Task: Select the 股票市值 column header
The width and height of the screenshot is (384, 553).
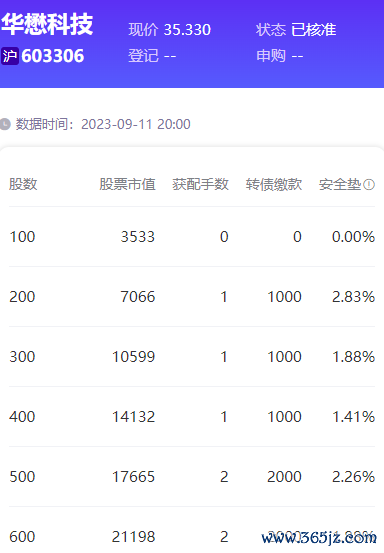Action: (127, 184)
